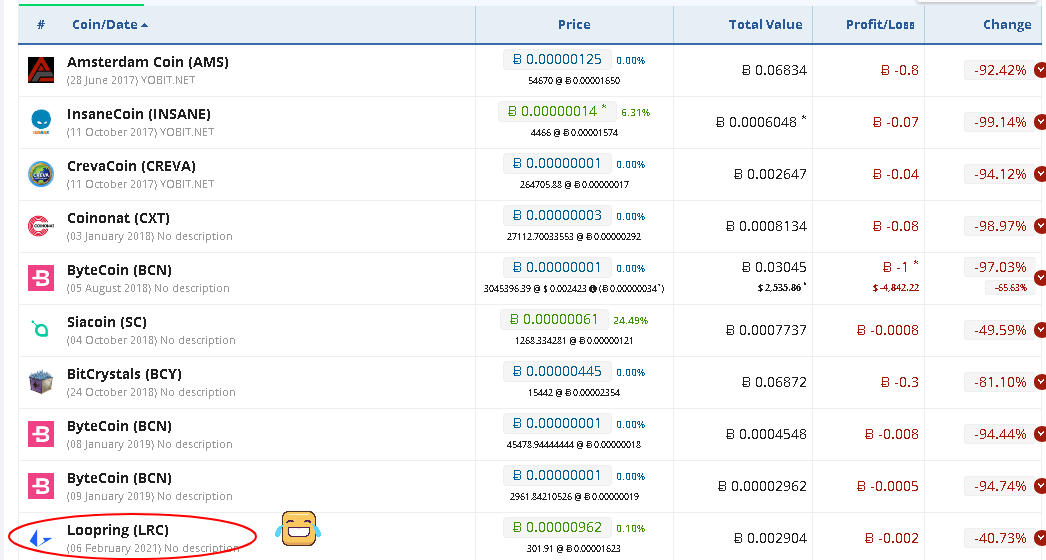Click the -49.59% change badge
Image resolution: width=1046 pixels, height=560 pixels.
pos(999,330)
